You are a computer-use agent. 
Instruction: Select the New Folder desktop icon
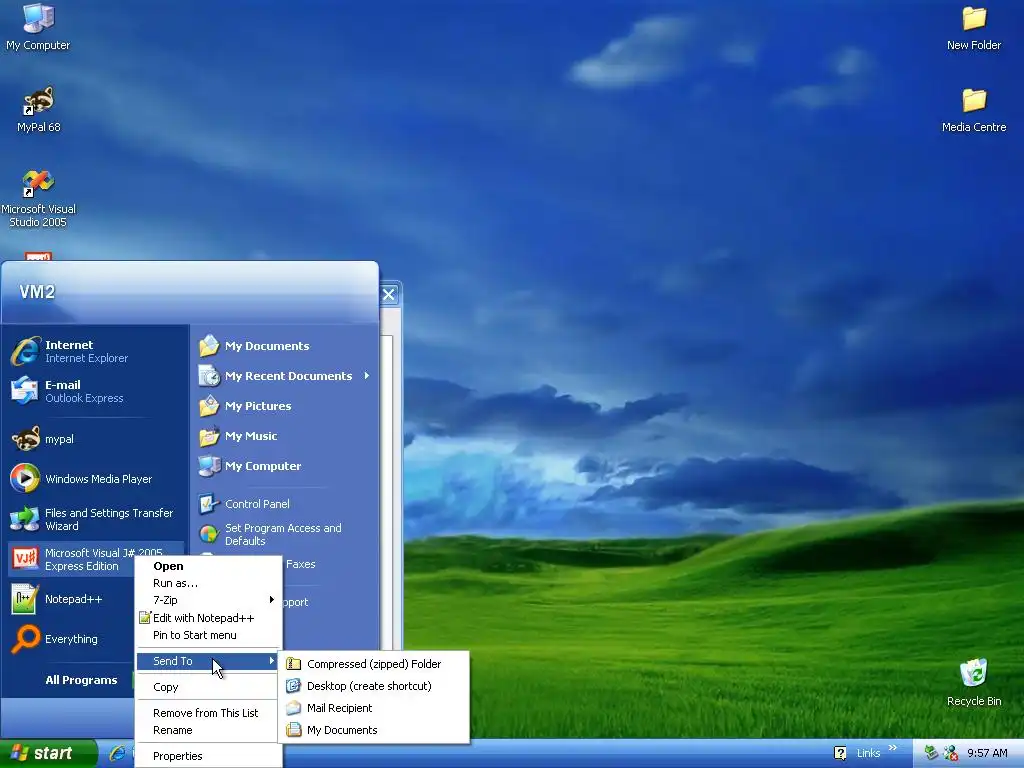pos(974,27)
